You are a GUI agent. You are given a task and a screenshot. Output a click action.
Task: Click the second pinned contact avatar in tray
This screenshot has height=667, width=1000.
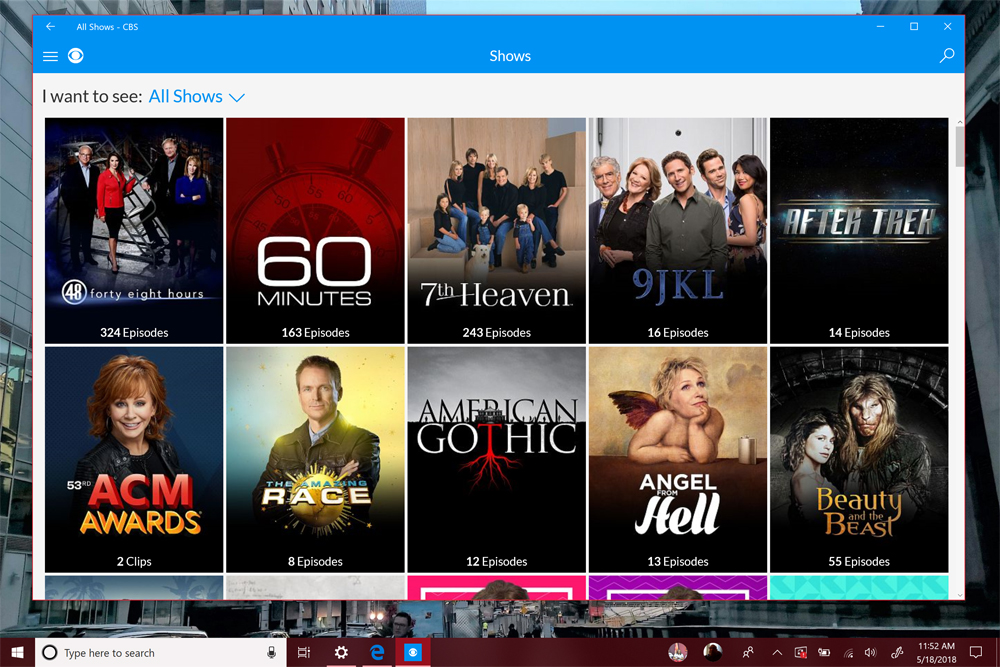point(712,652)
